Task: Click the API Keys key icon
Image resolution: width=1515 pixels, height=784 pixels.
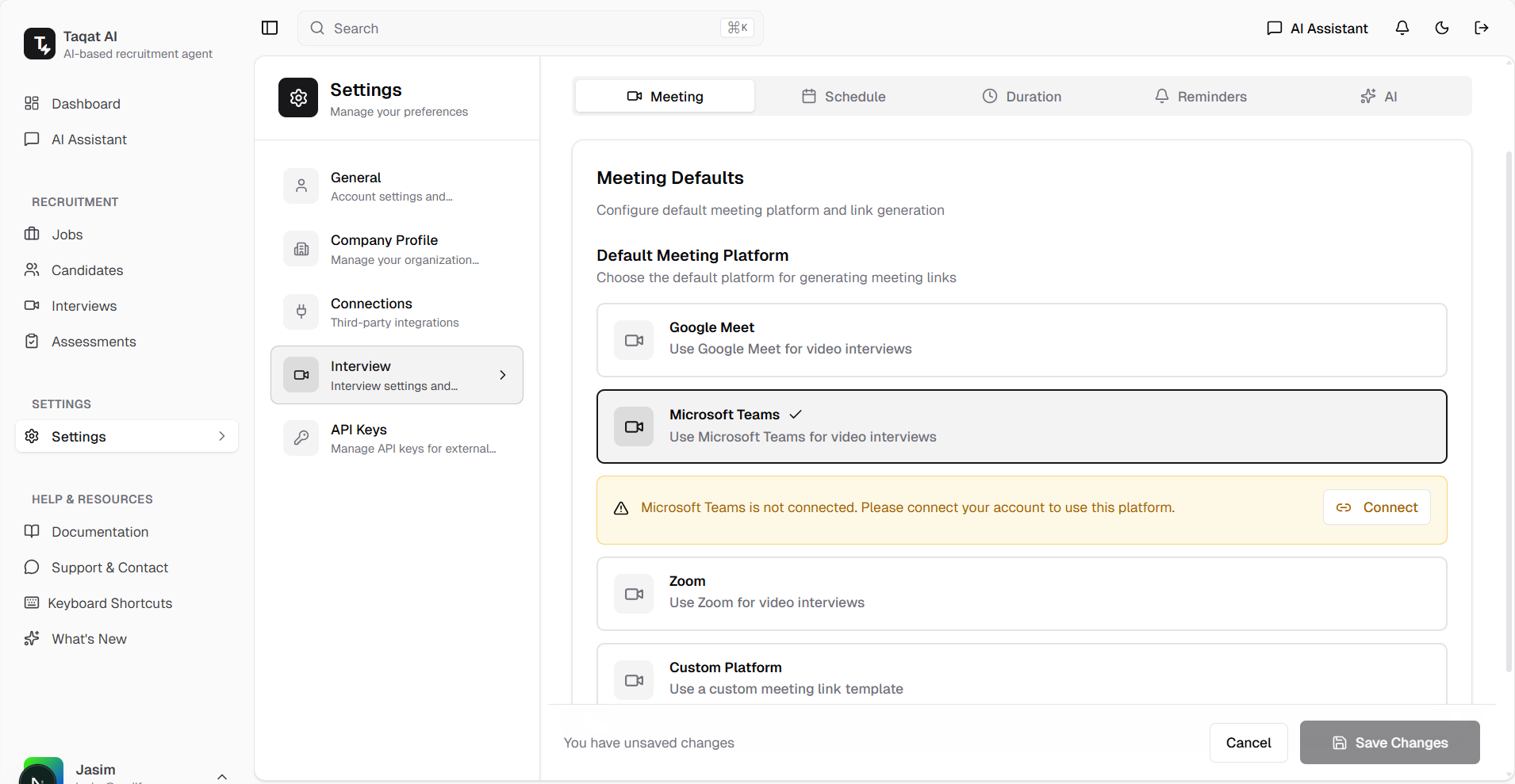Action: (x=301, y=438)
